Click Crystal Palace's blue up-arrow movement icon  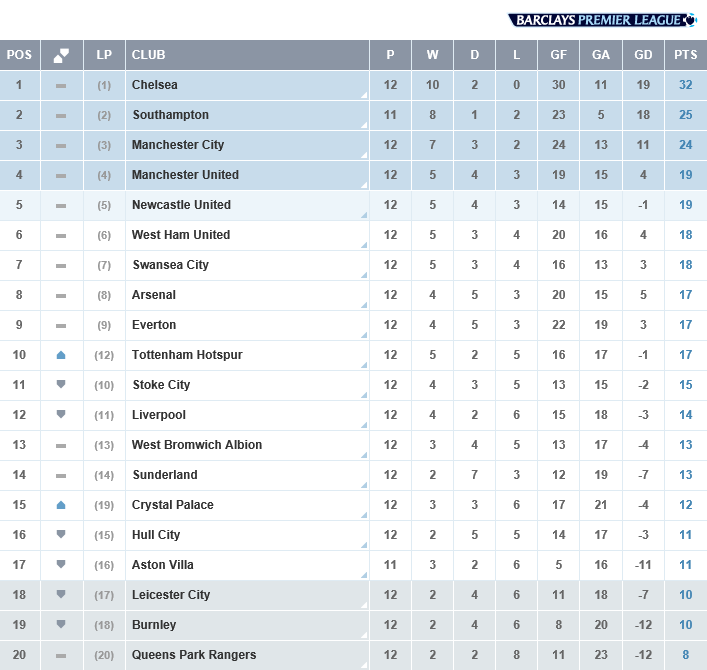[x=61, y=505]
